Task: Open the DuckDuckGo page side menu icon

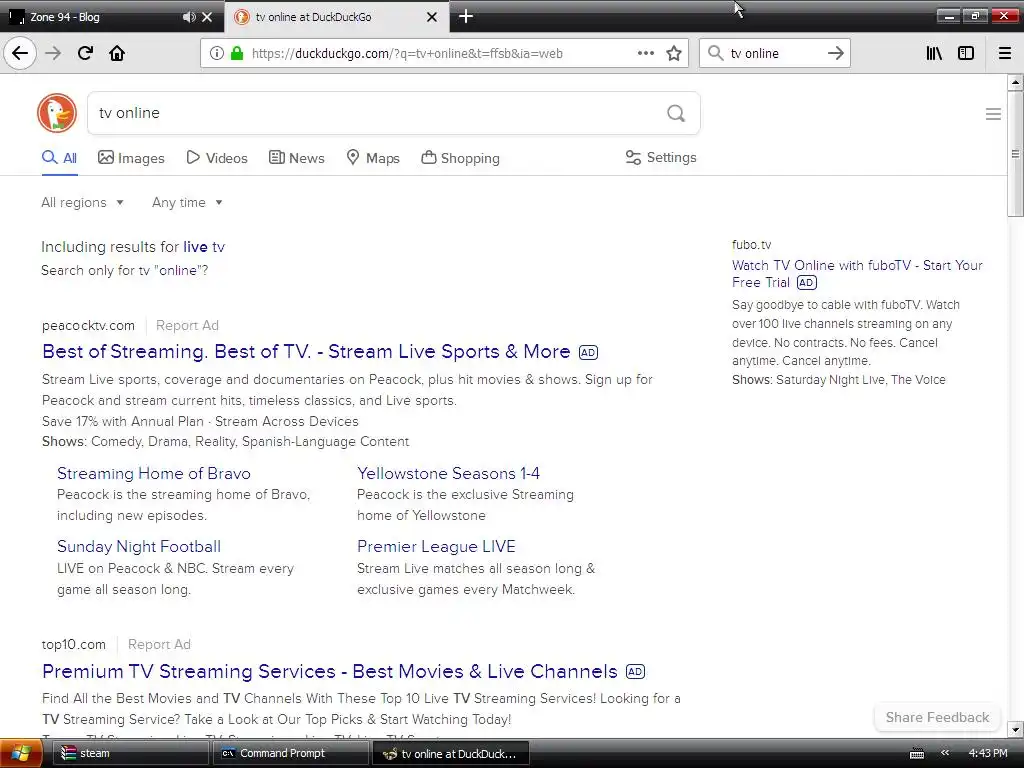Action: click(993, 114)
